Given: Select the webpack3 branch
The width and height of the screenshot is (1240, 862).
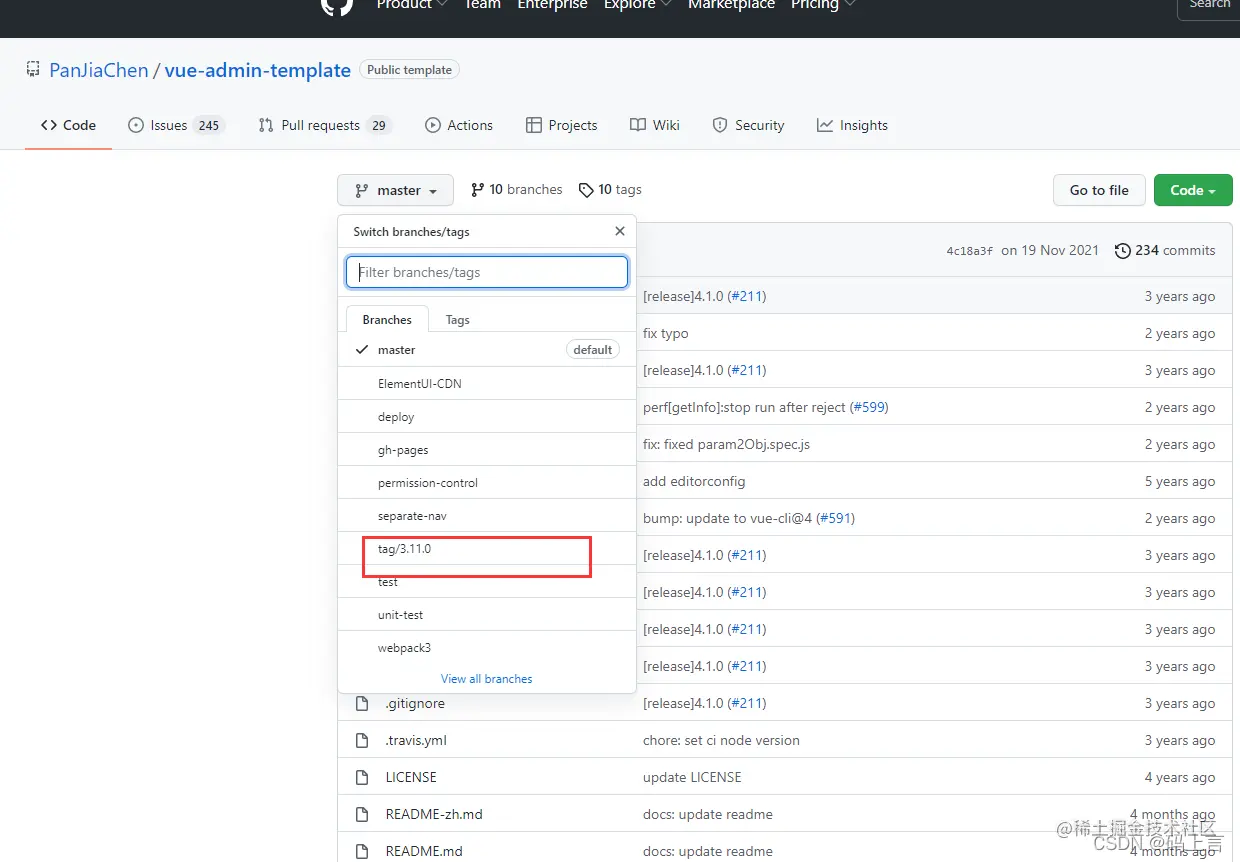Looking at the screenshot, I should point(487,647).
